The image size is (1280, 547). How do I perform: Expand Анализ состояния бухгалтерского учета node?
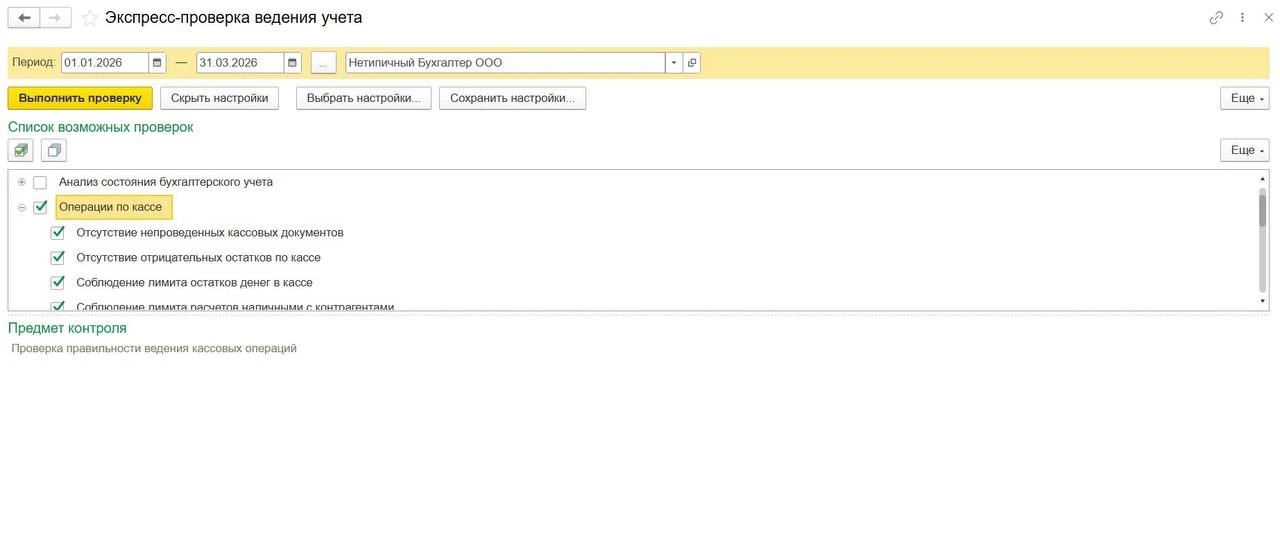(x=22, y=182)
